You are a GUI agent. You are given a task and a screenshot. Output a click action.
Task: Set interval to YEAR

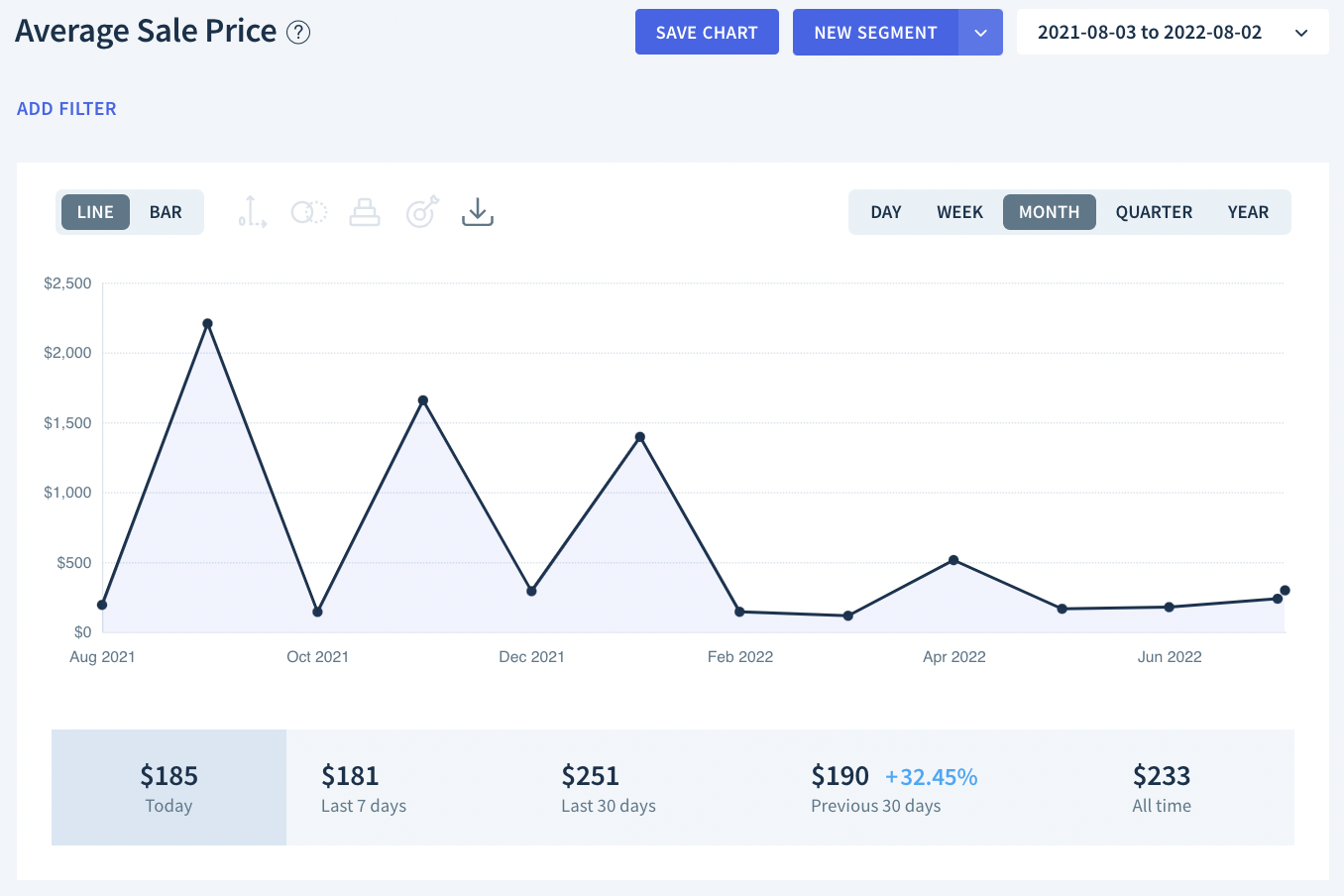pyautogui.click(x=1248, y=212)
